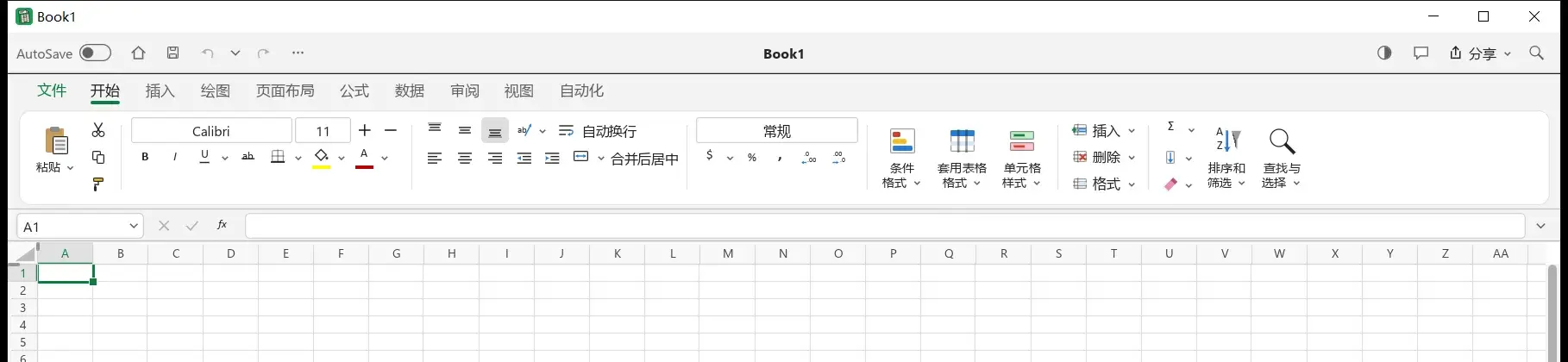Open 单元格样式 cell styles
Screen dimensions: 1568x362
point(1022,159)
